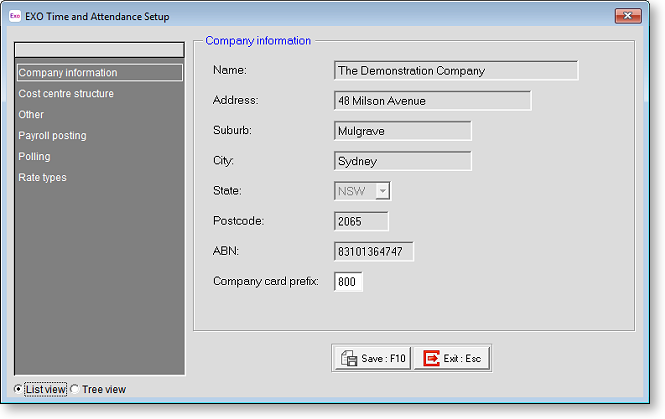Close the Time and Attendance Setup window

point(627,16)
